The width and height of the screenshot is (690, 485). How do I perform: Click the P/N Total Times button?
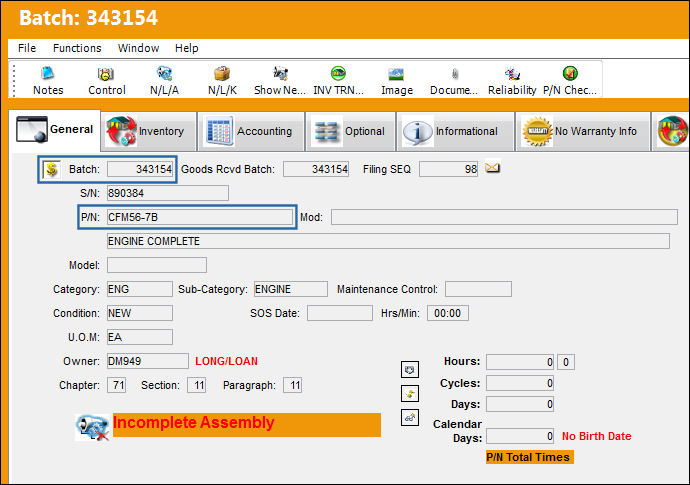point(529,457)
